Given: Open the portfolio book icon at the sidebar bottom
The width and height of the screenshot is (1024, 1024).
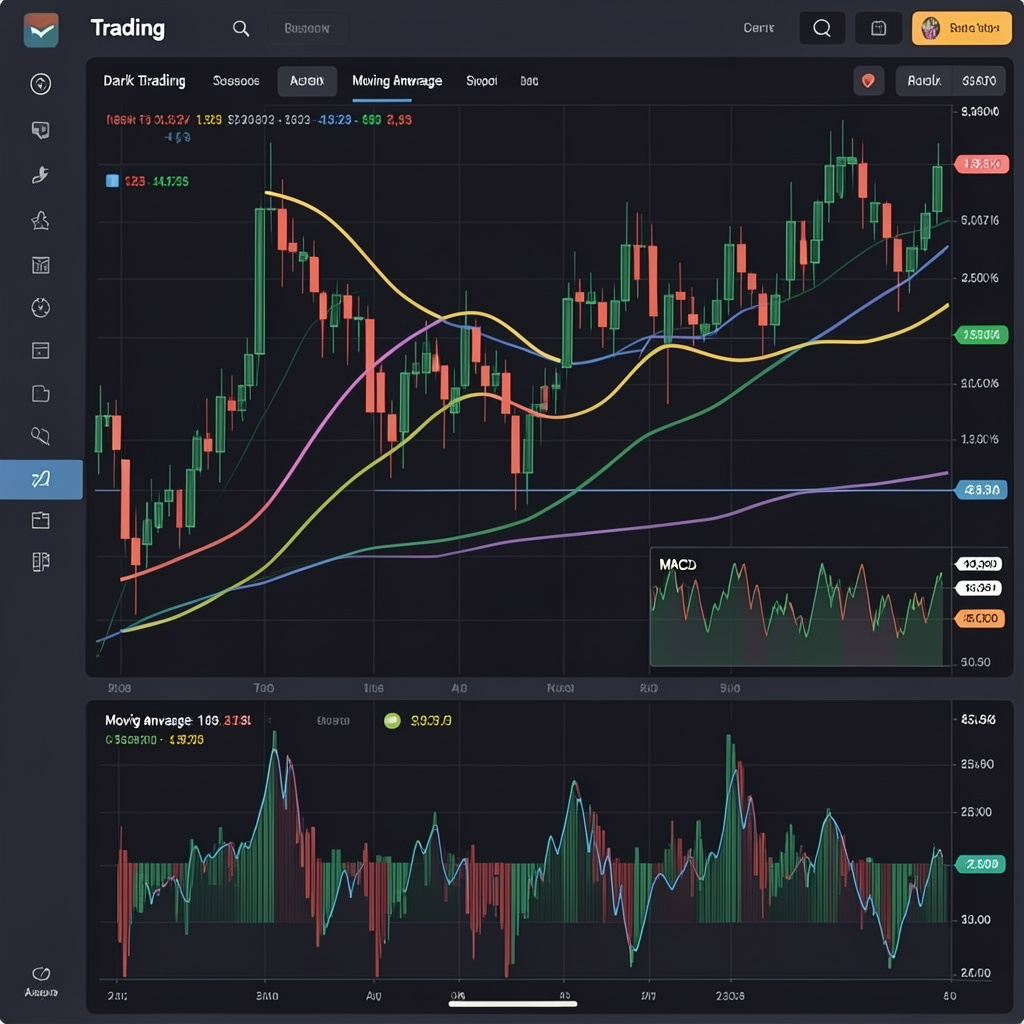Looking at the screenshot, I should click(x=40, y=561).
